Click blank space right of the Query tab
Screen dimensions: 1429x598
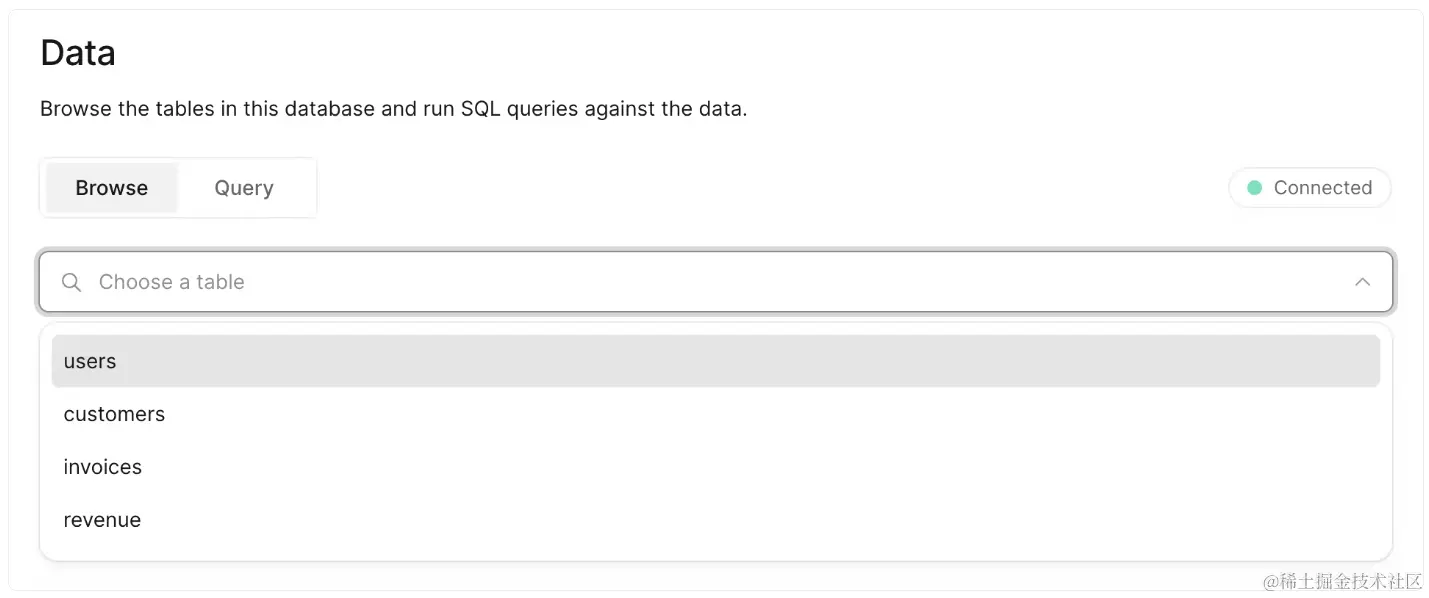700,188
